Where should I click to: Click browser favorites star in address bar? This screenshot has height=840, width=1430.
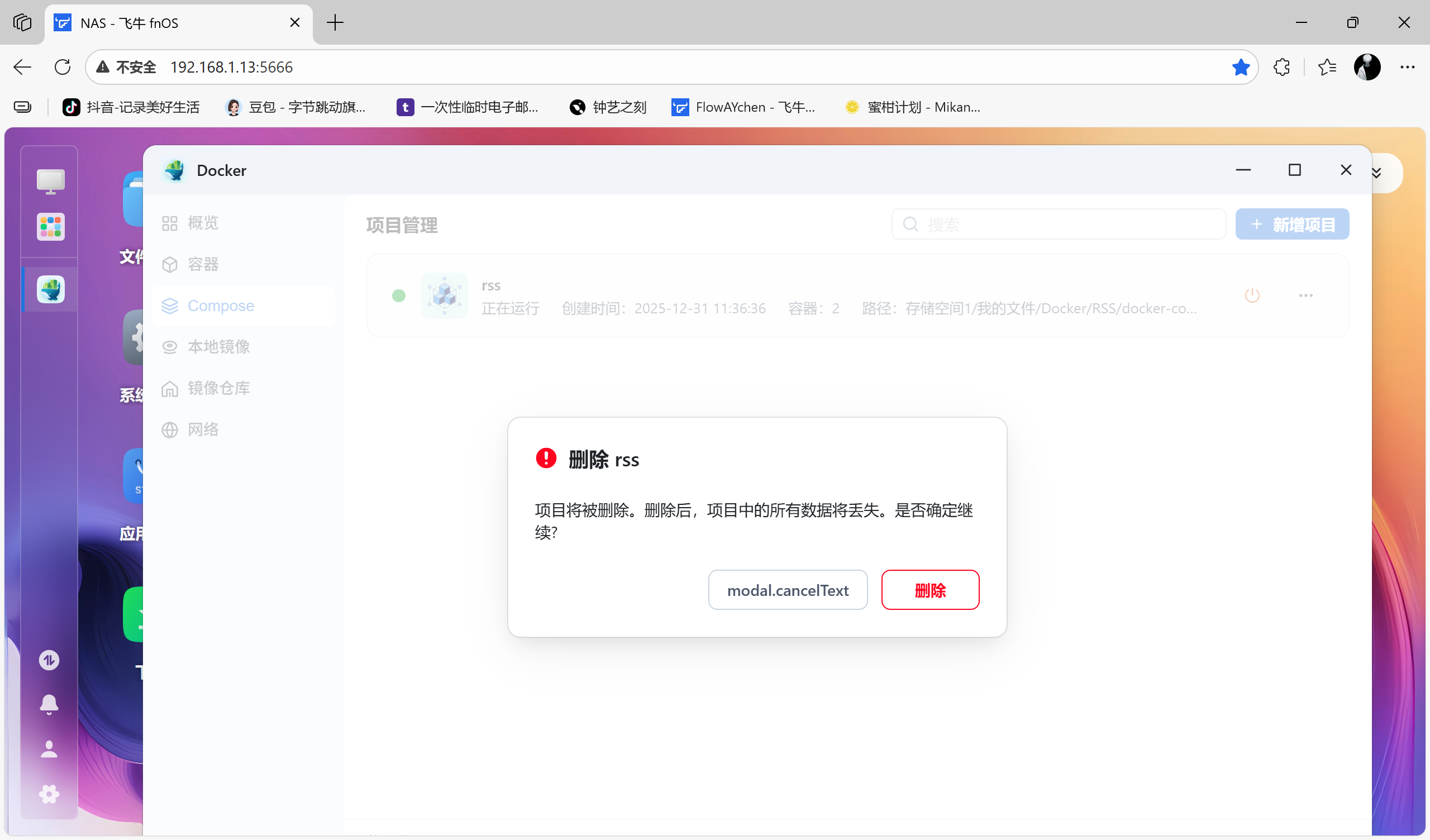tap(1241, 68)
